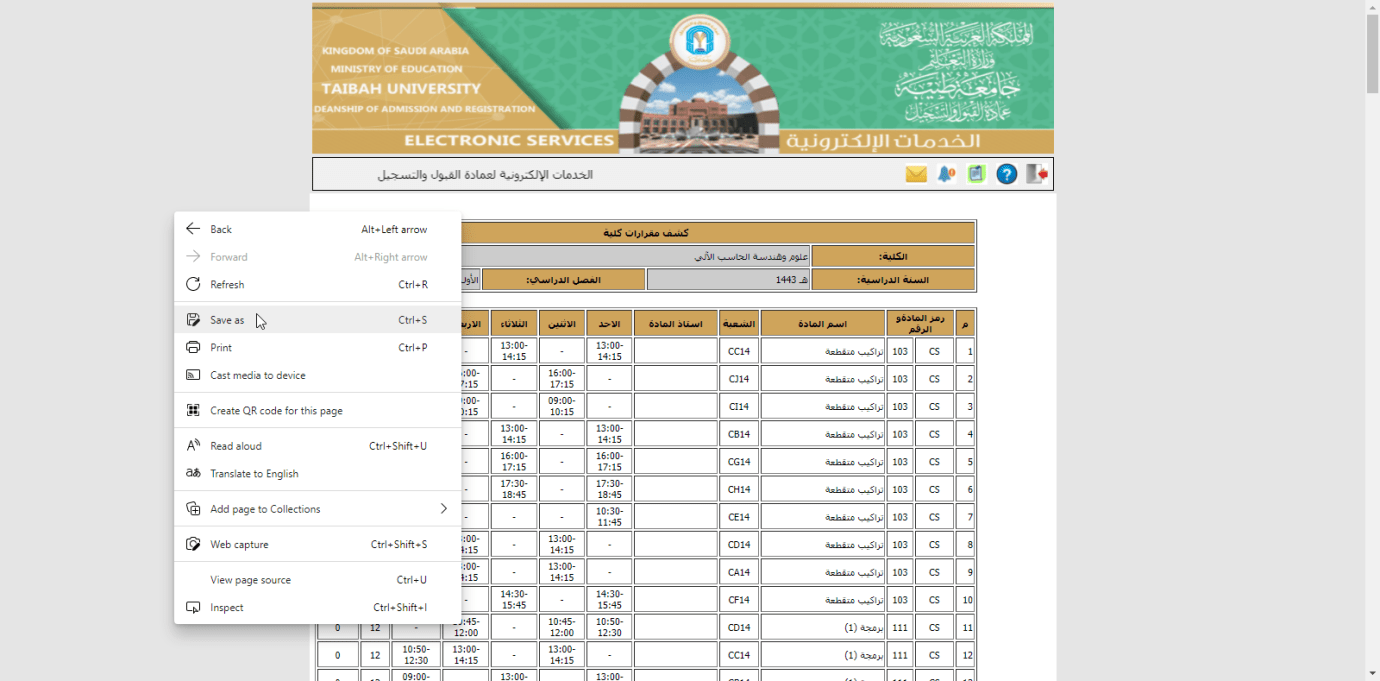Click the scrollbar down arrow
The width and height of the screenshot is (1380, 681).
click(x=1372, y=673)
